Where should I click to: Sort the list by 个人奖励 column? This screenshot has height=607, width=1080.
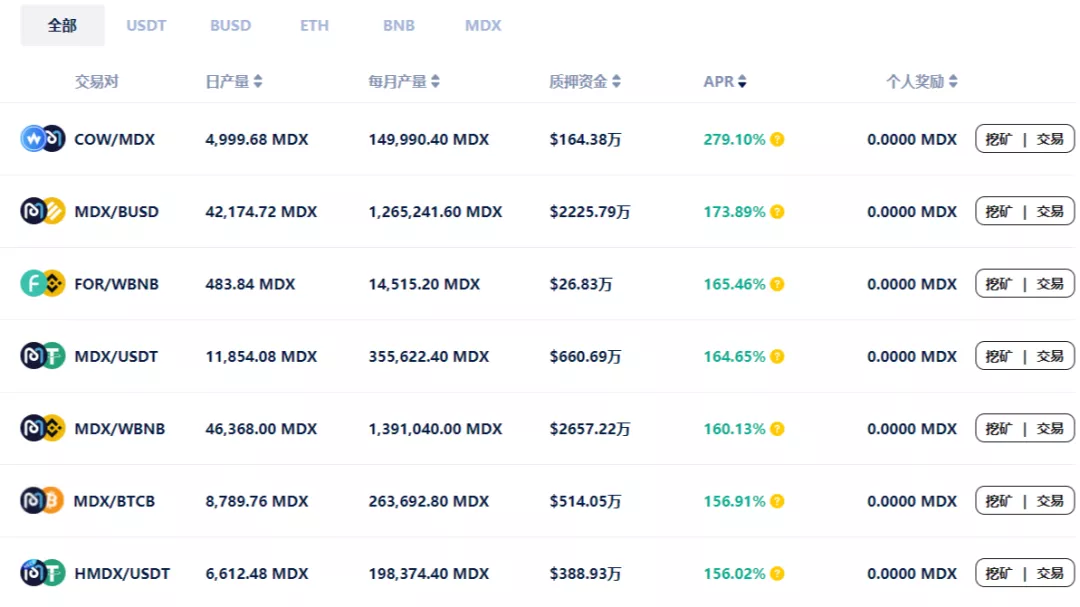922,82
